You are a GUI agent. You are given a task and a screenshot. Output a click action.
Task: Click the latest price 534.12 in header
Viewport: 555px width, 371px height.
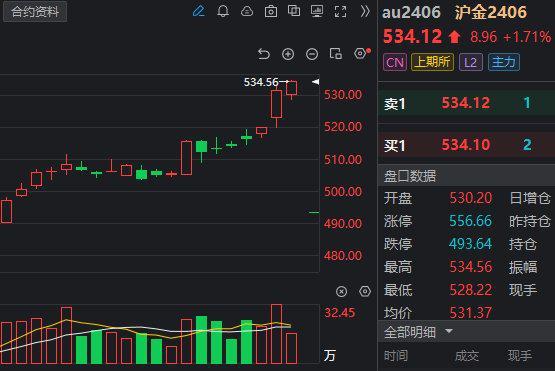(x=412, y=36)
